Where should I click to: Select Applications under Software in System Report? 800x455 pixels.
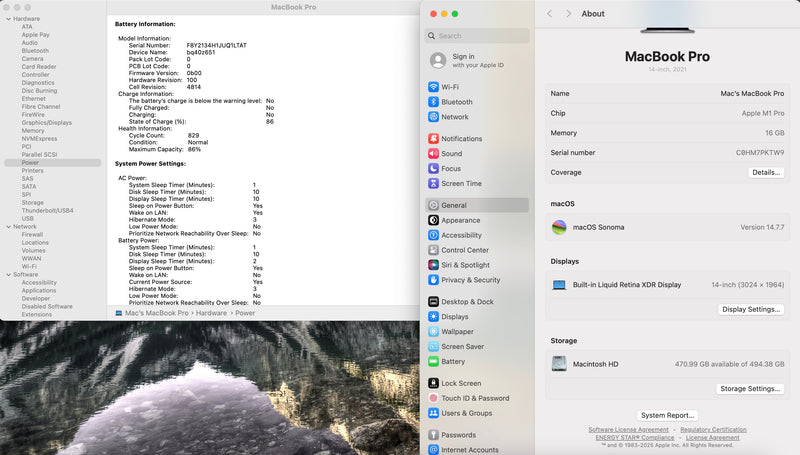click(39, 290)
